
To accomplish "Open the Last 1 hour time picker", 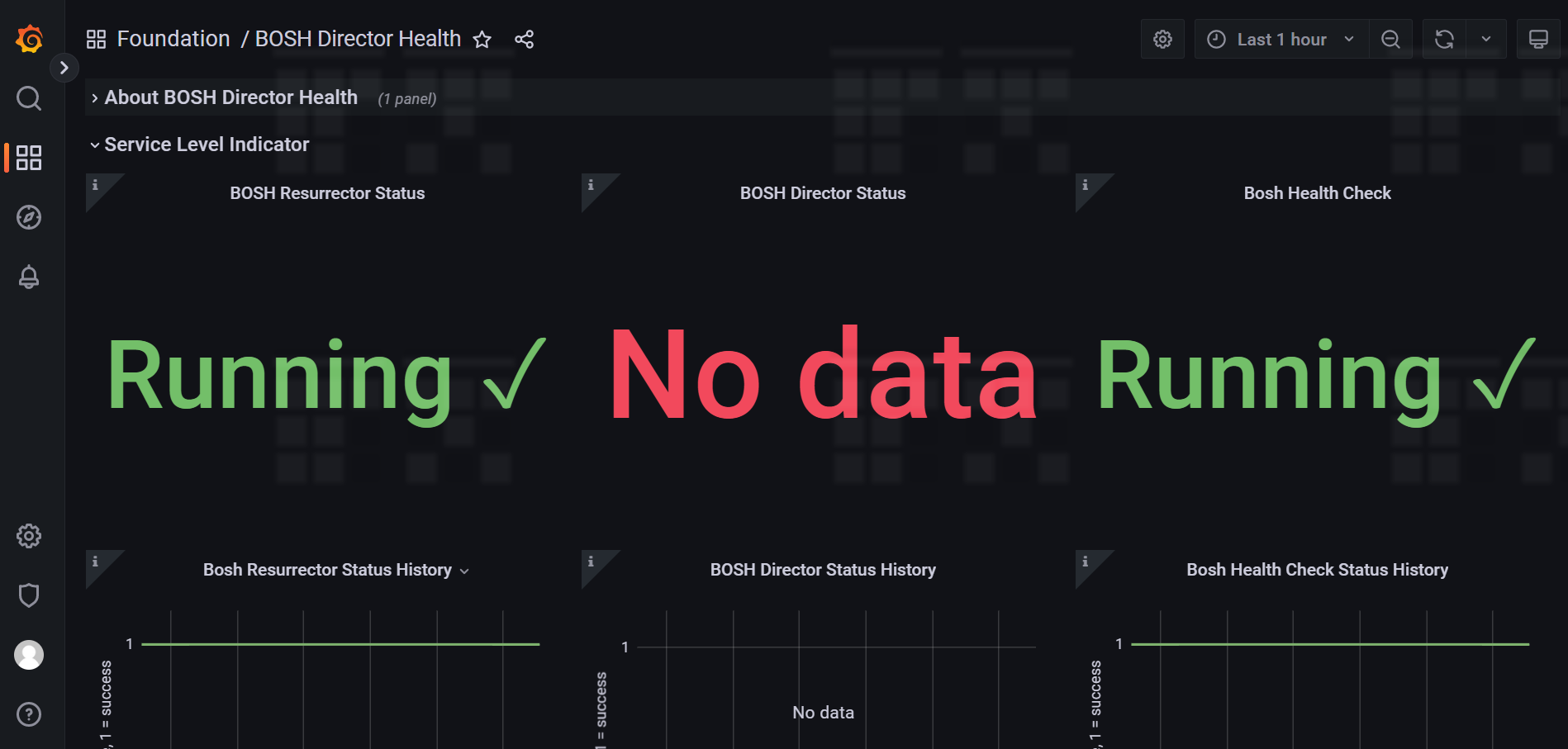I will click(x=1281, y=38).
